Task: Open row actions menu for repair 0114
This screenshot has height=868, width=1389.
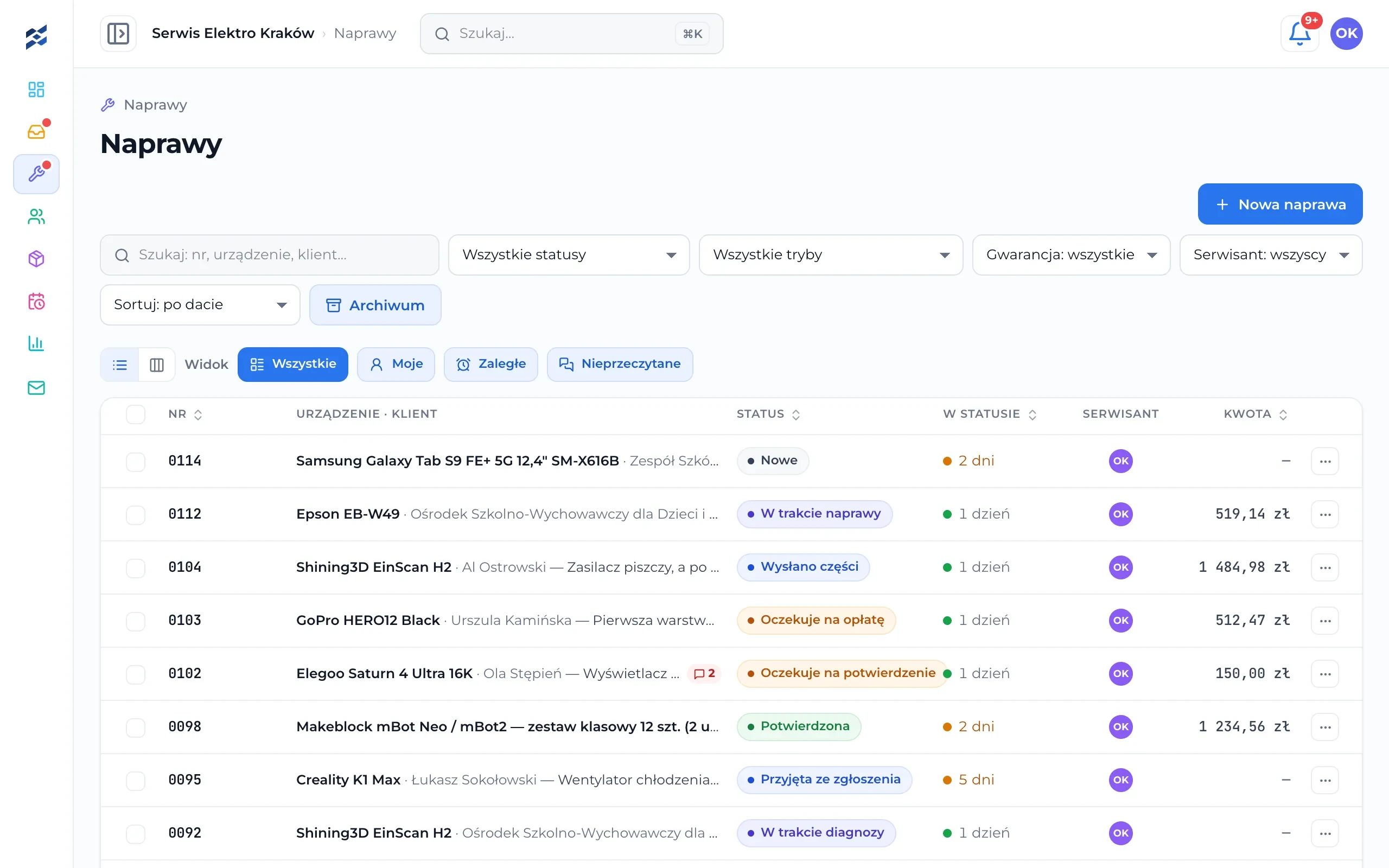Action: click(1325, 462)
